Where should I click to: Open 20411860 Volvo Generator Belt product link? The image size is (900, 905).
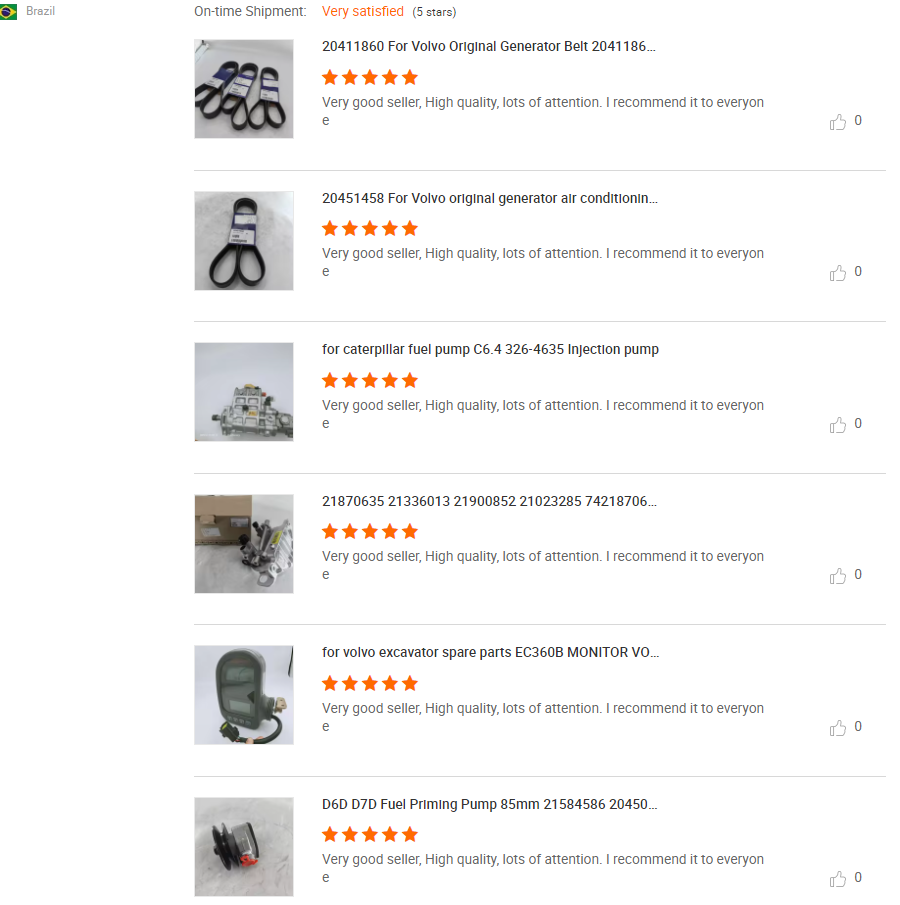coord(488,46)
